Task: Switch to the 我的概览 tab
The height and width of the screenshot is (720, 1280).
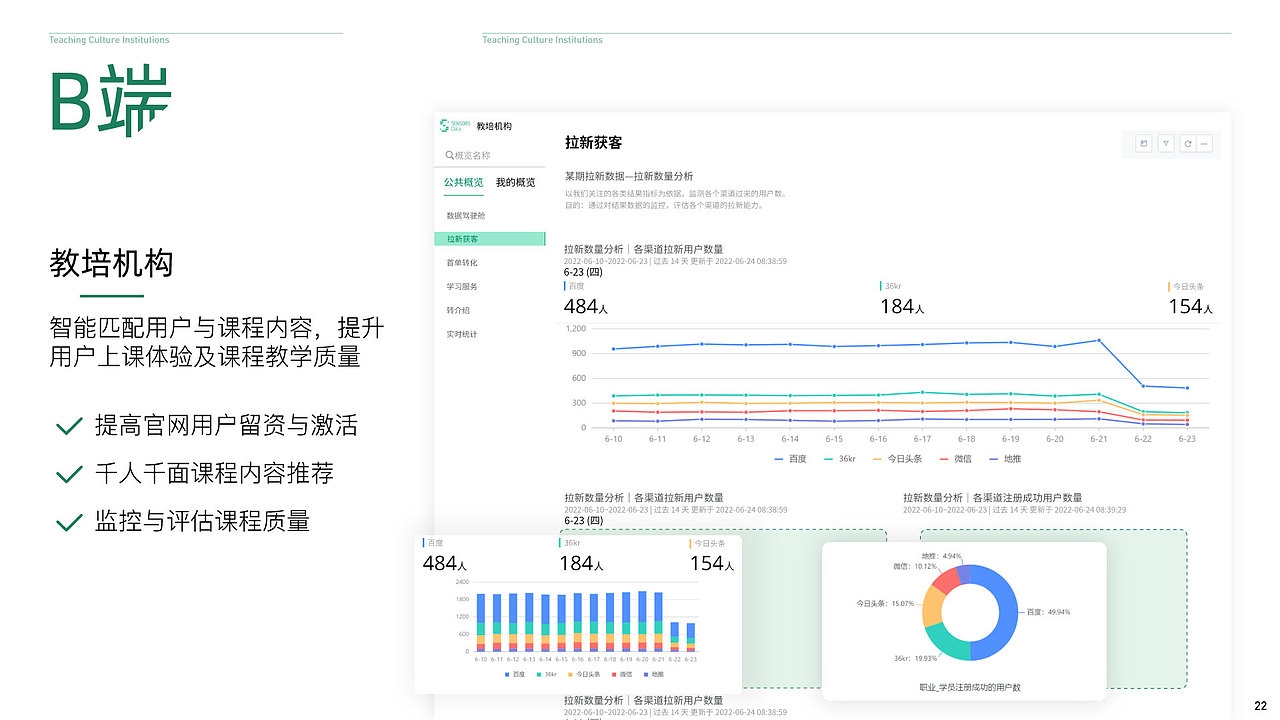Action: (515, 183)
